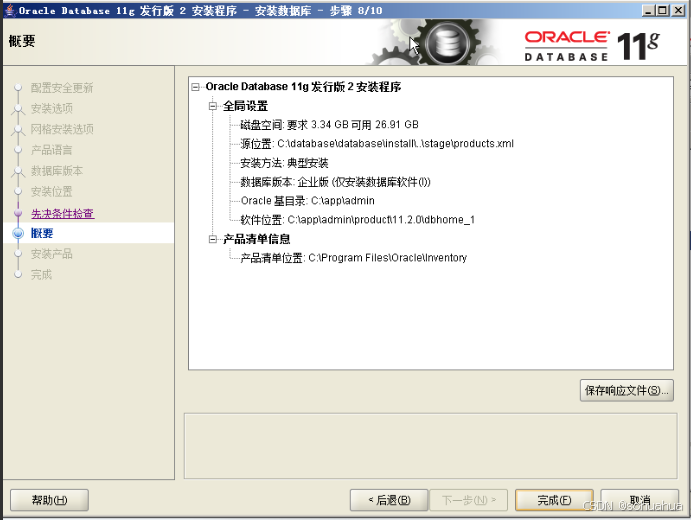Select the 产品清单位置 Inventory row
The width and height of the screenshot is (691, 520).
pyautogui.click(x=353, y=258)
